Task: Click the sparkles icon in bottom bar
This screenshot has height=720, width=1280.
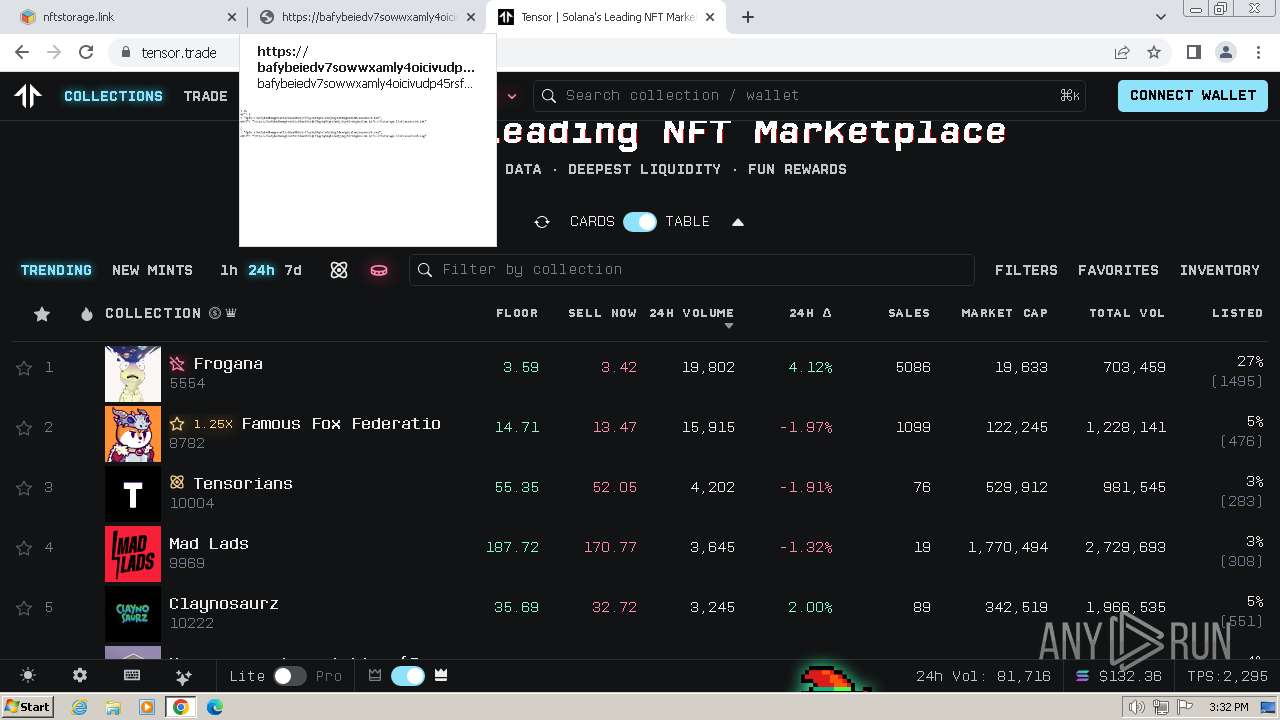Action: (x=184, y=676)
